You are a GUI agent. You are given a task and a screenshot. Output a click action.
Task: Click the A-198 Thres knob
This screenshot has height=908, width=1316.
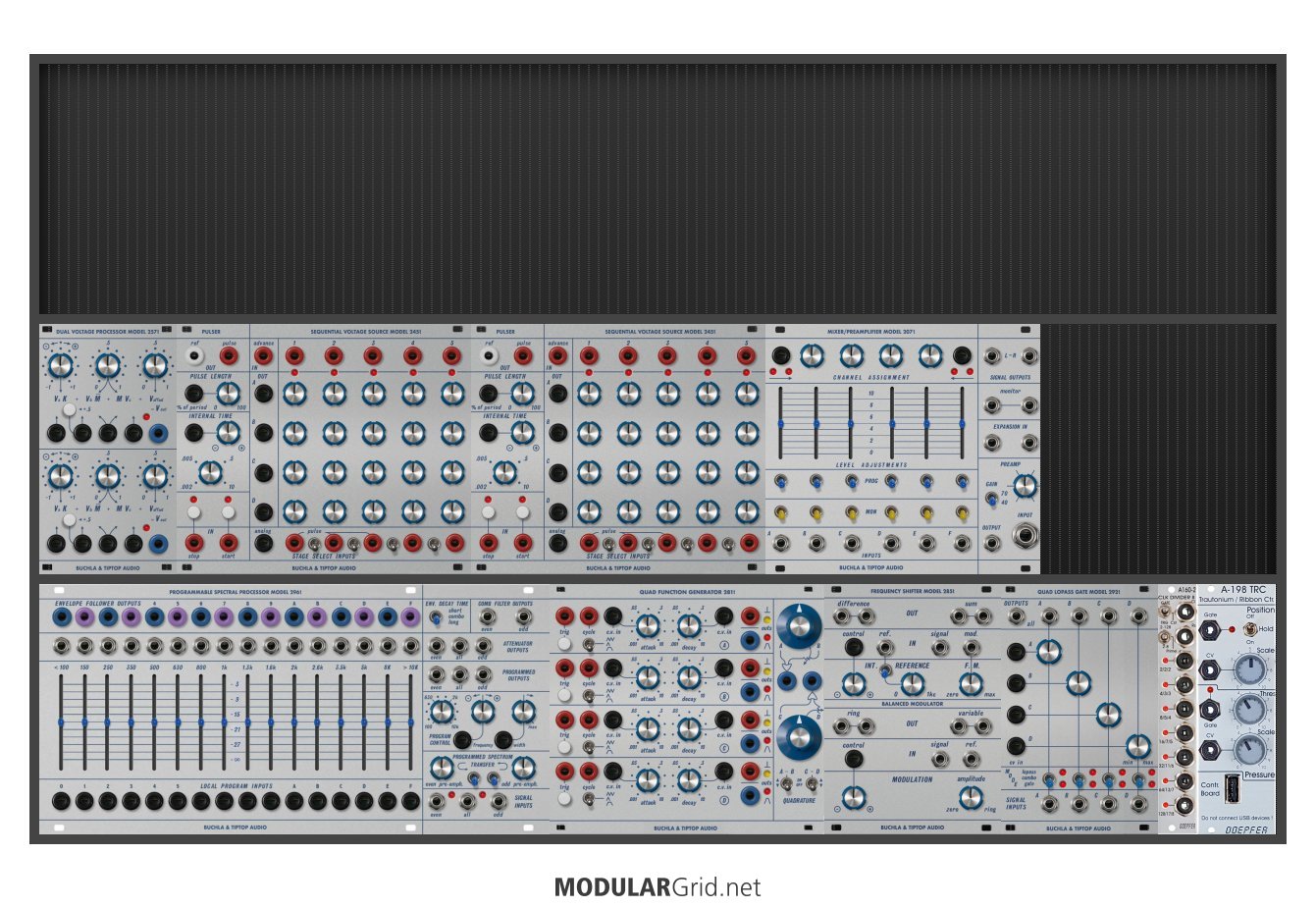(1250, 710)
